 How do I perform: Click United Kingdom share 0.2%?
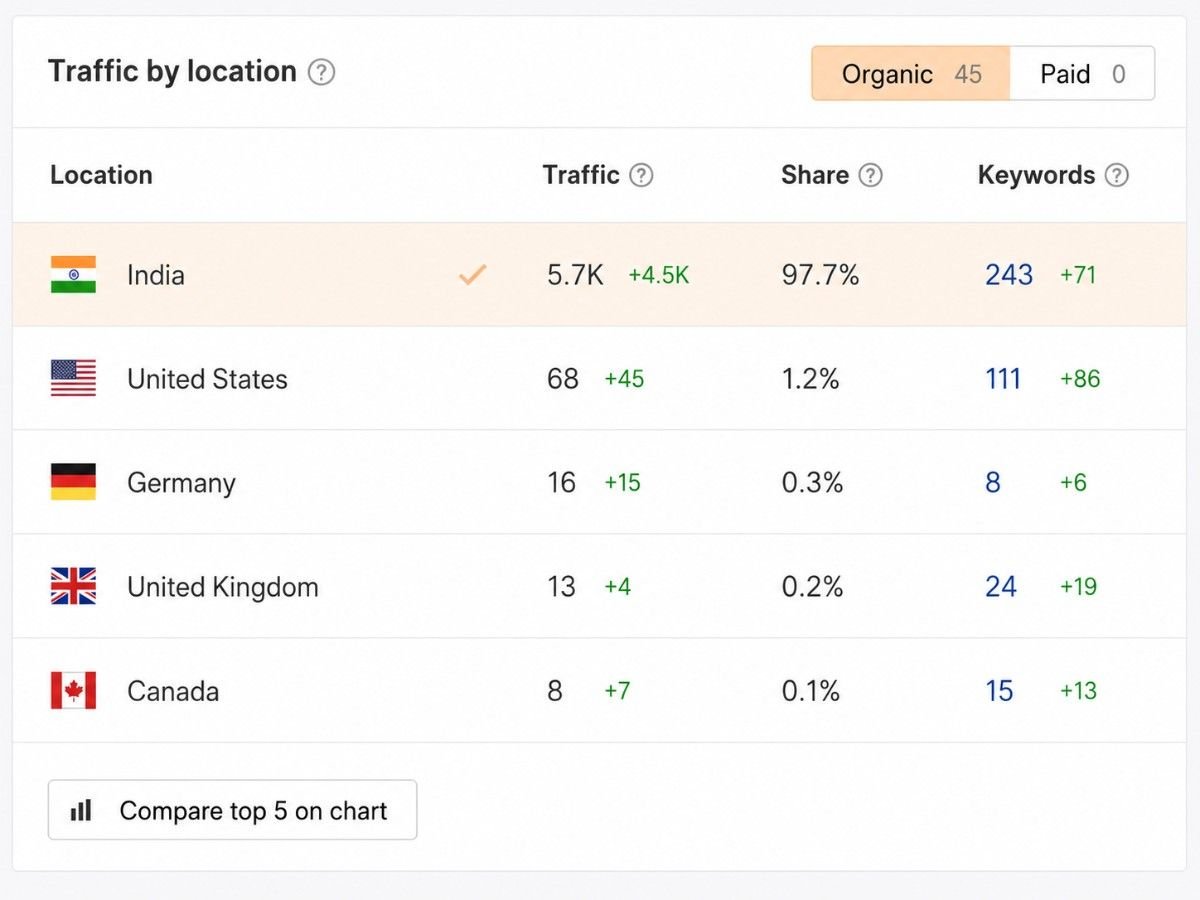click(813, 587)
